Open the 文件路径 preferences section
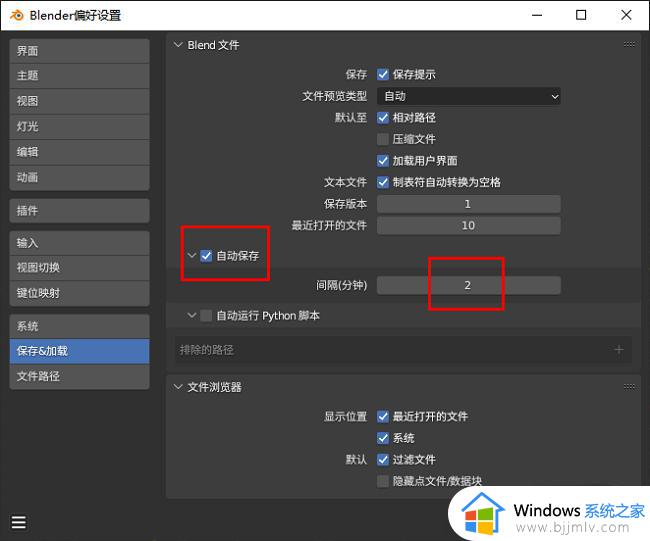 pos(79,376)
